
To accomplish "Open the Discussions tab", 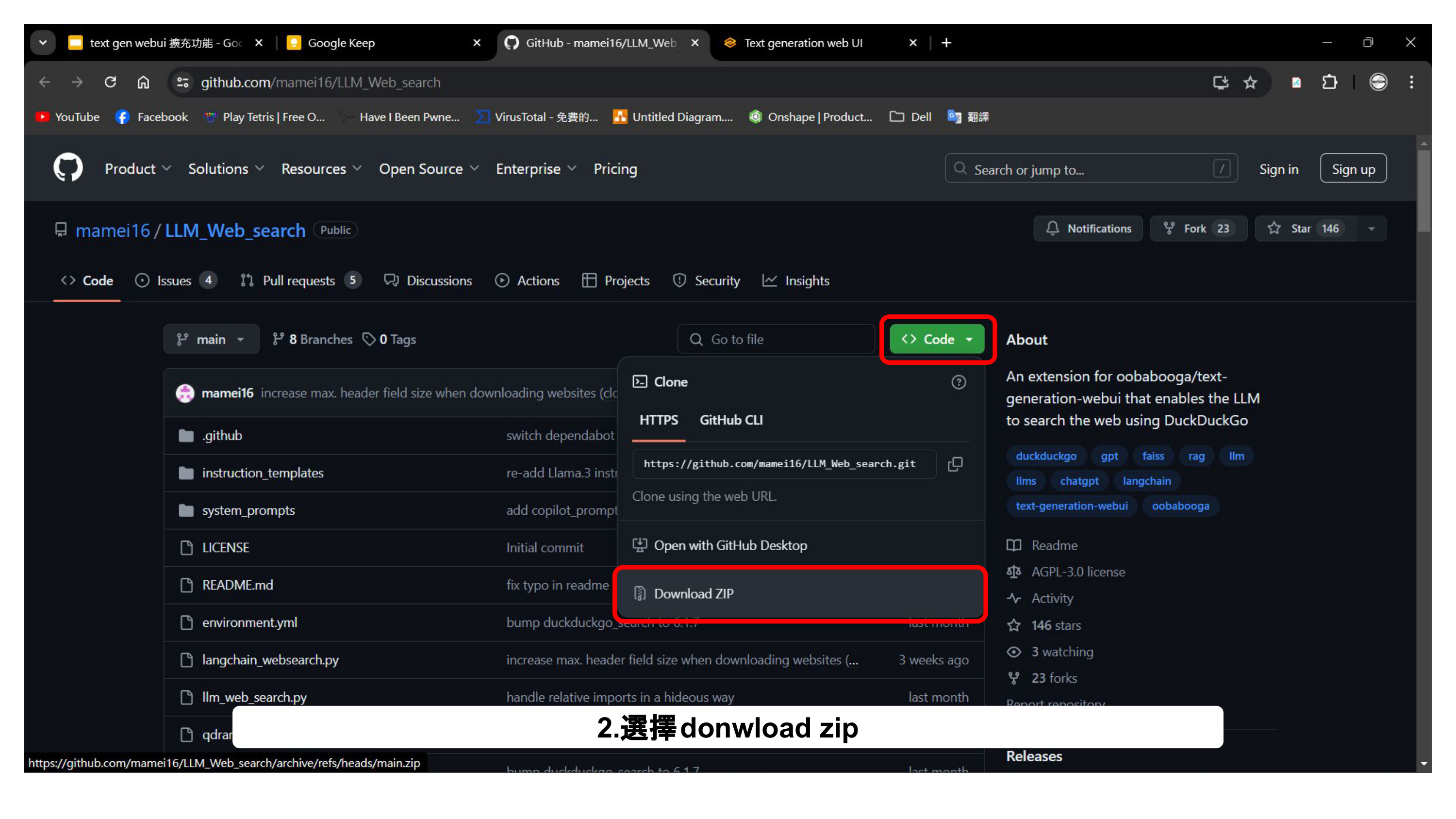I will click(x=428, y=281).
